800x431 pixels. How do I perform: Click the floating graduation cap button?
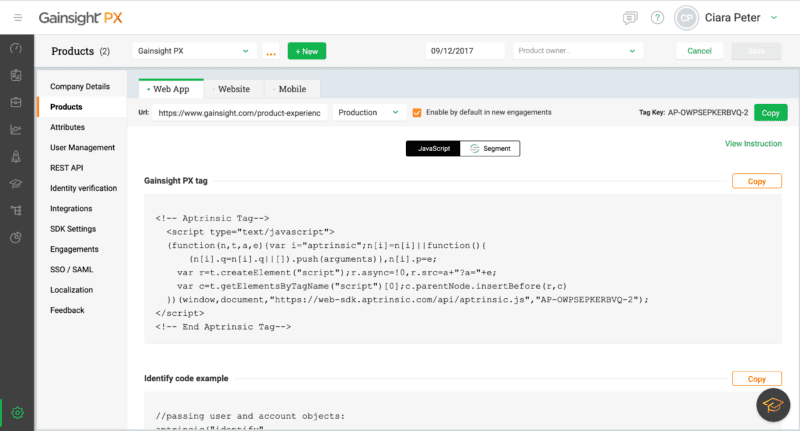pos(772,404)
